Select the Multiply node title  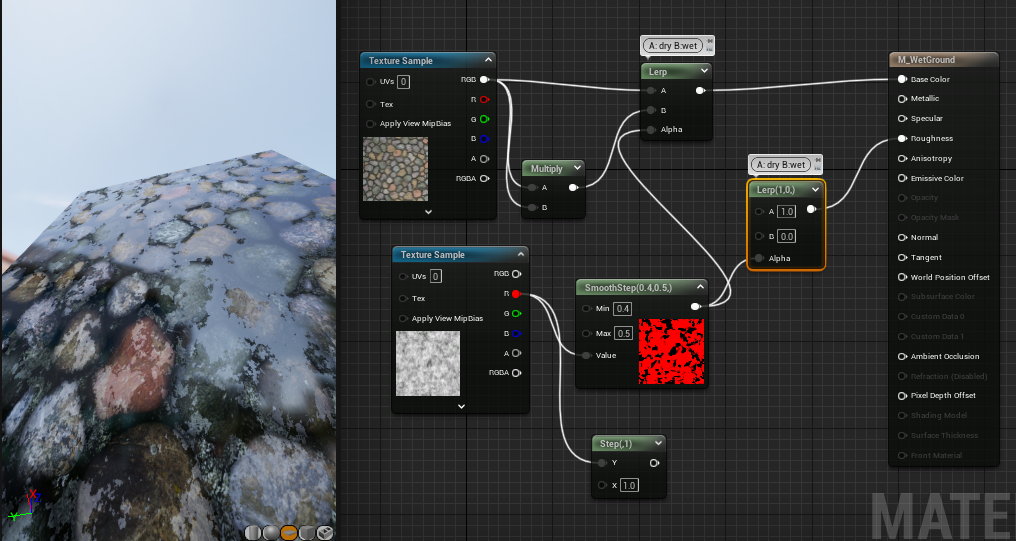546,168
